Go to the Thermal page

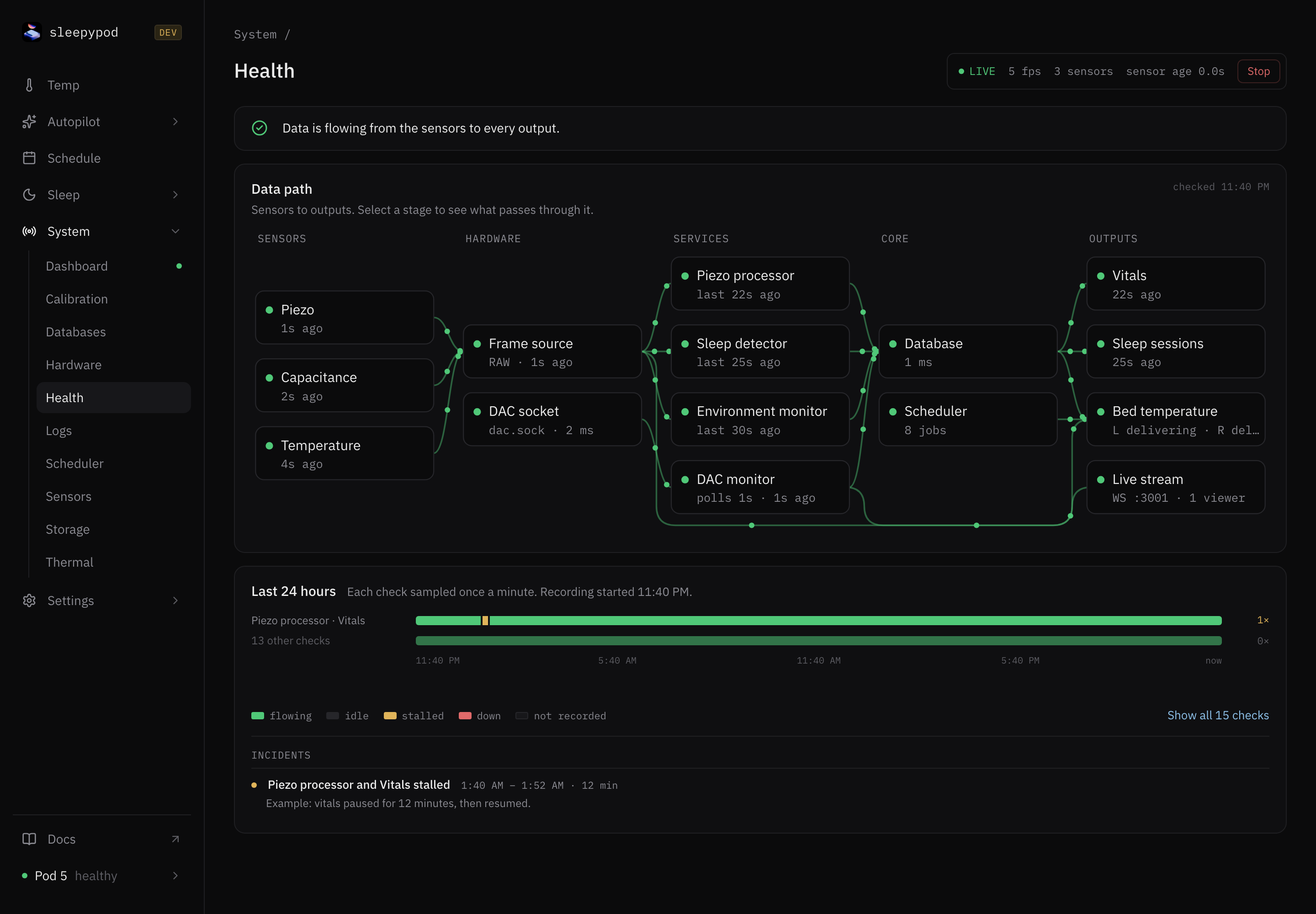tap(113, 563)
